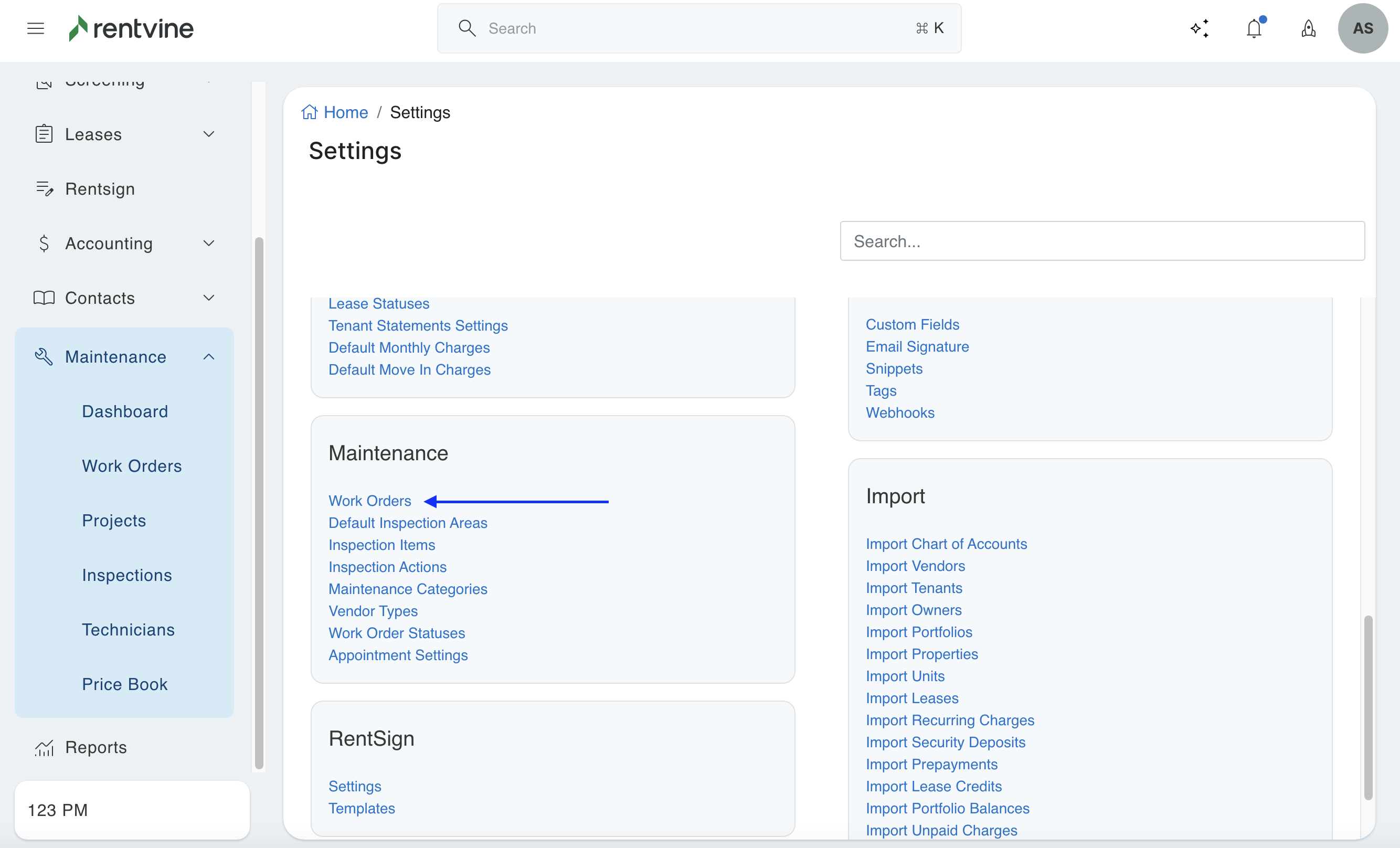Click the rocket launch icon in the header

click(x=1308, y=28)
